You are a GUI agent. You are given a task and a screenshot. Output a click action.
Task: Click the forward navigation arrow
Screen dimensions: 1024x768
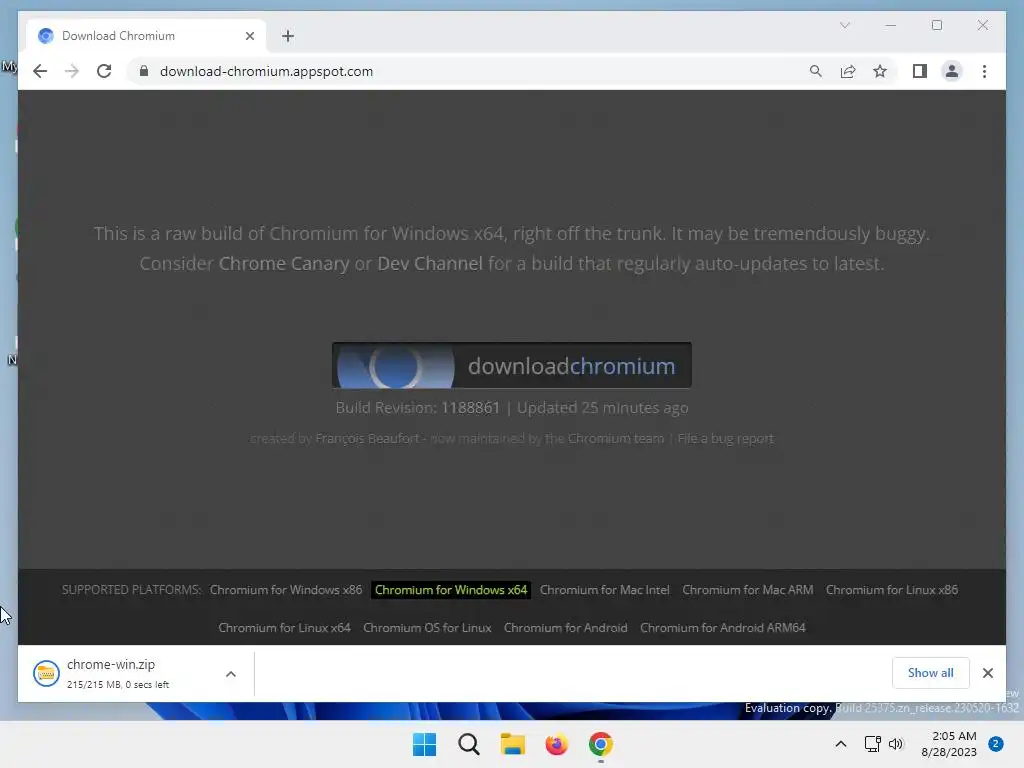pos(72,71)
